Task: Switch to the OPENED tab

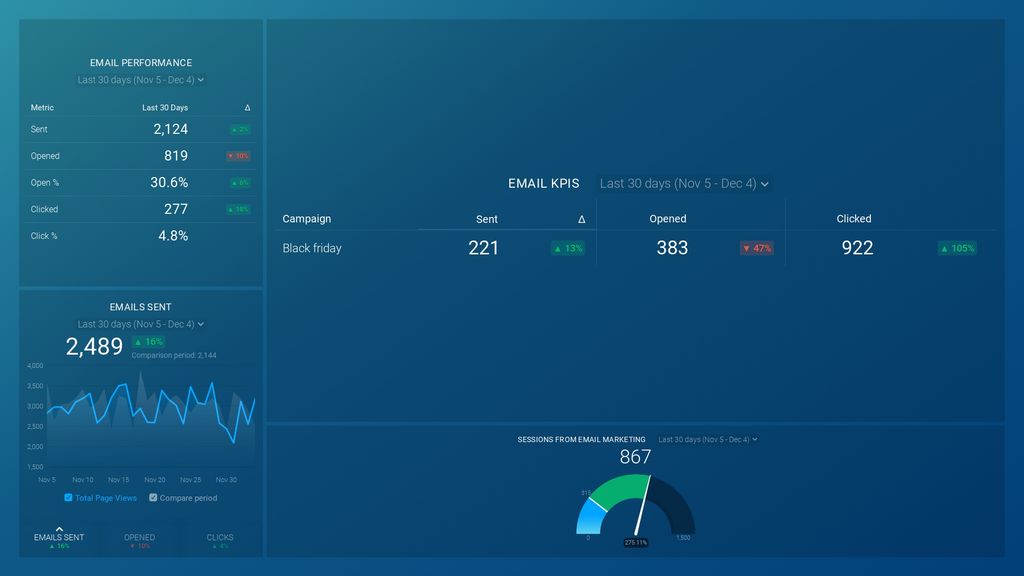Action: click(x=139, y=539)
